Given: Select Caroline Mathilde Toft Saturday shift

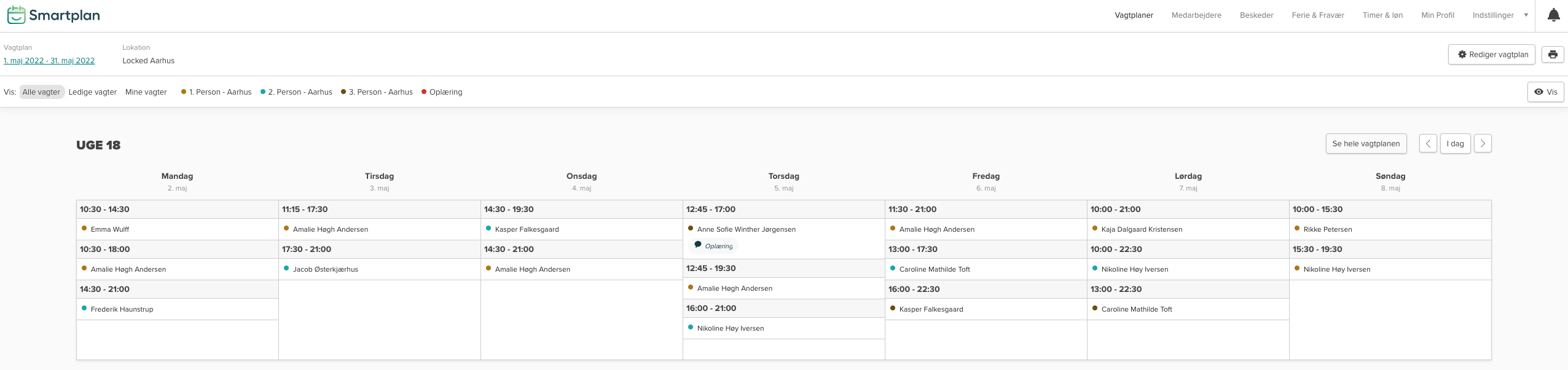Looking at the screenshot, I should click(x=1188, y=309).
